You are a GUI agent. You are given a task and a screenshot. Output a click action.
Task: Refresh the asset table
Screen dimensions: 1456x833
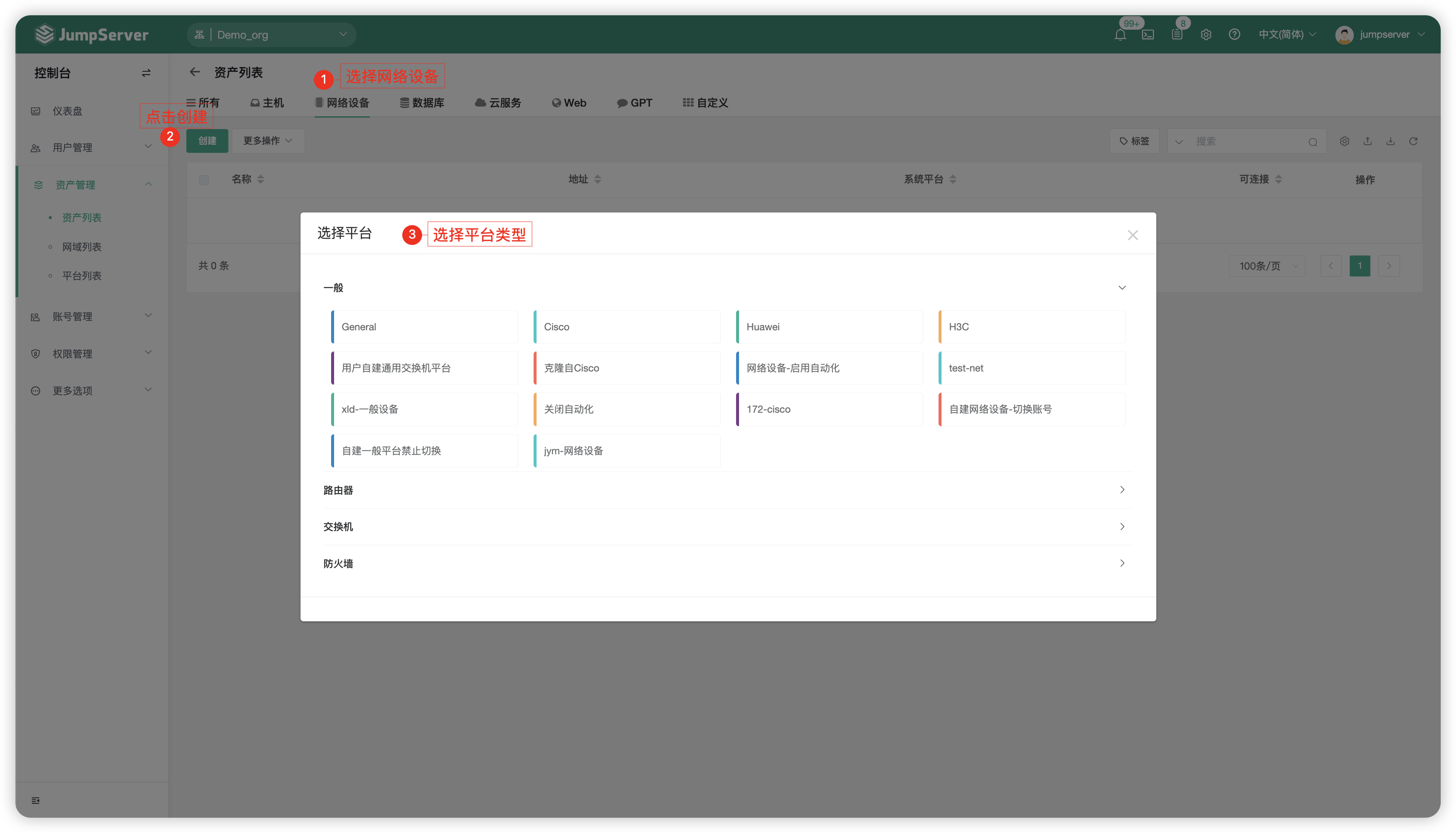(1413, 141)
